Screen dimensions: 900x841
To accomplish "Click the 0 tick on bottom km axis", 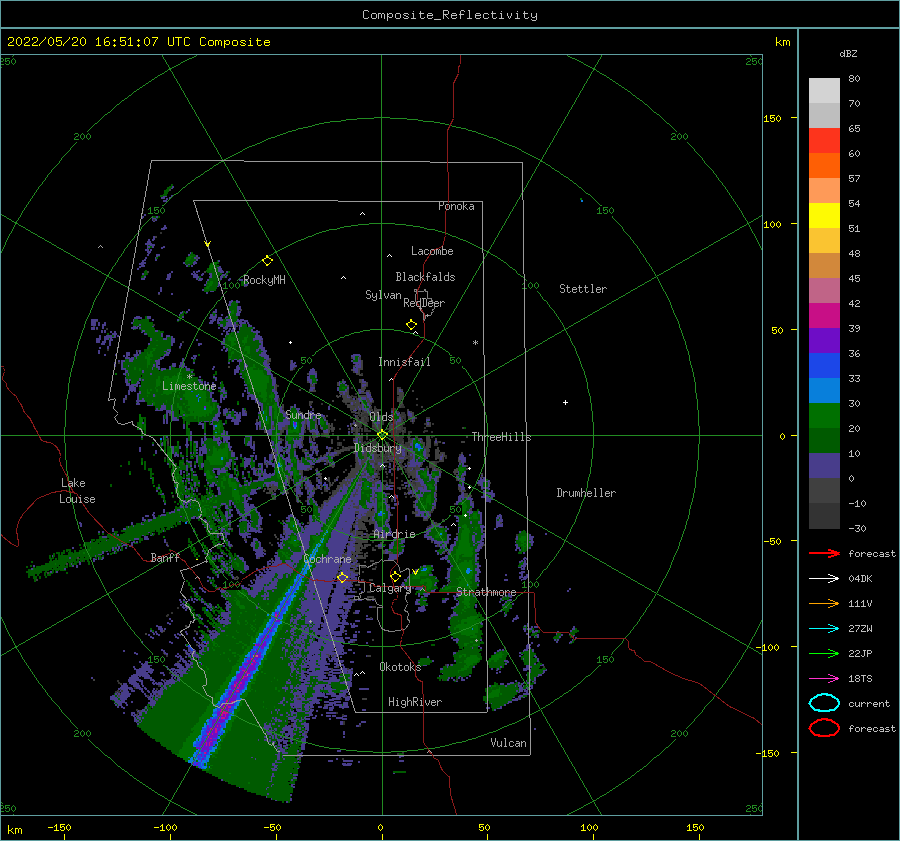I will (380, 827).
